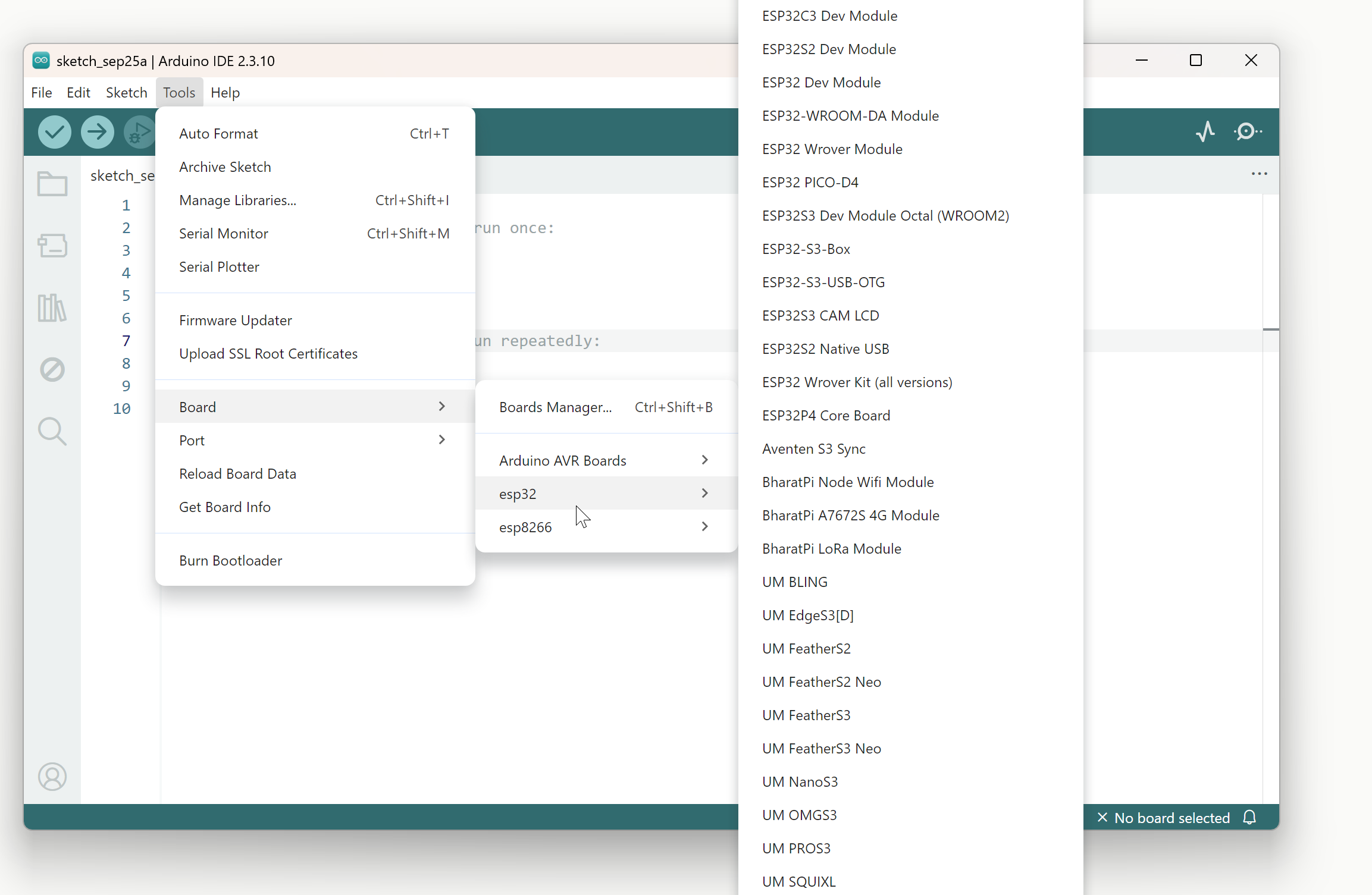Expand Arduino AVR Boards submenu

point(607,460)
